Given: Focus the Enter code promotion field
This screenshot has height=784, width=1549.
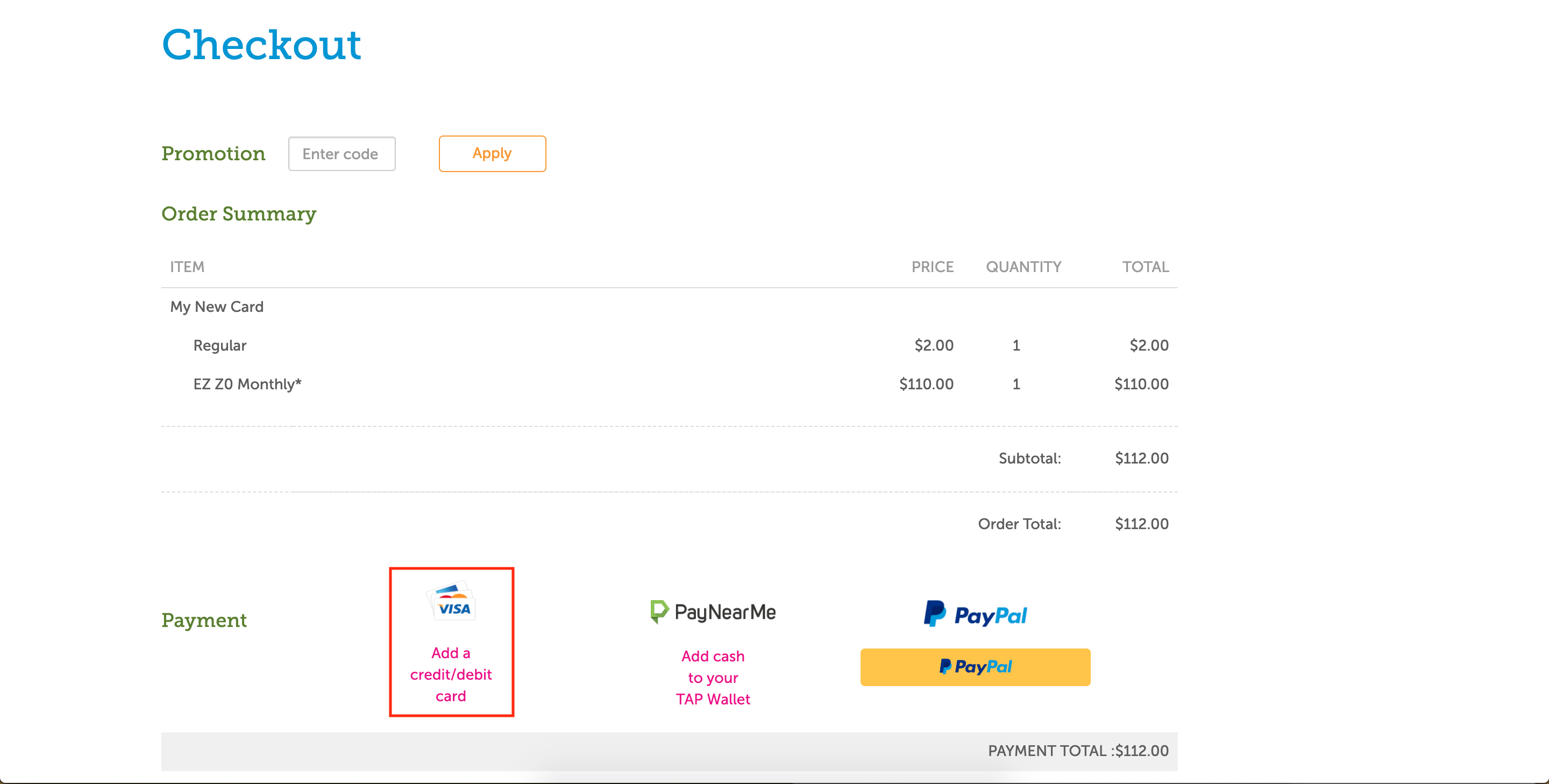Looking at the screenshot, I should click(342, 154).
